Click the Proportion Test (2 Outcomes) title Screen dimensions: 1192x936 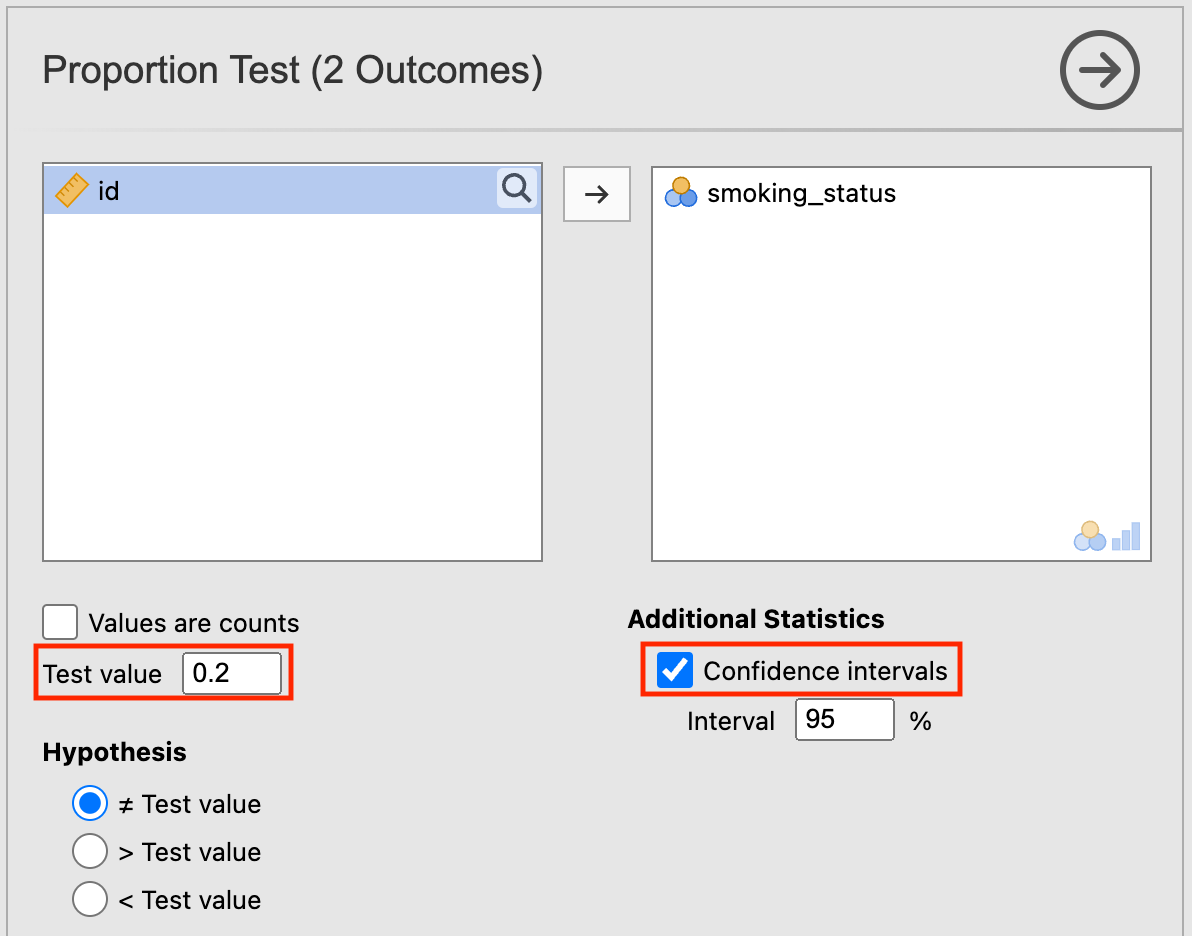click(292, 71)
